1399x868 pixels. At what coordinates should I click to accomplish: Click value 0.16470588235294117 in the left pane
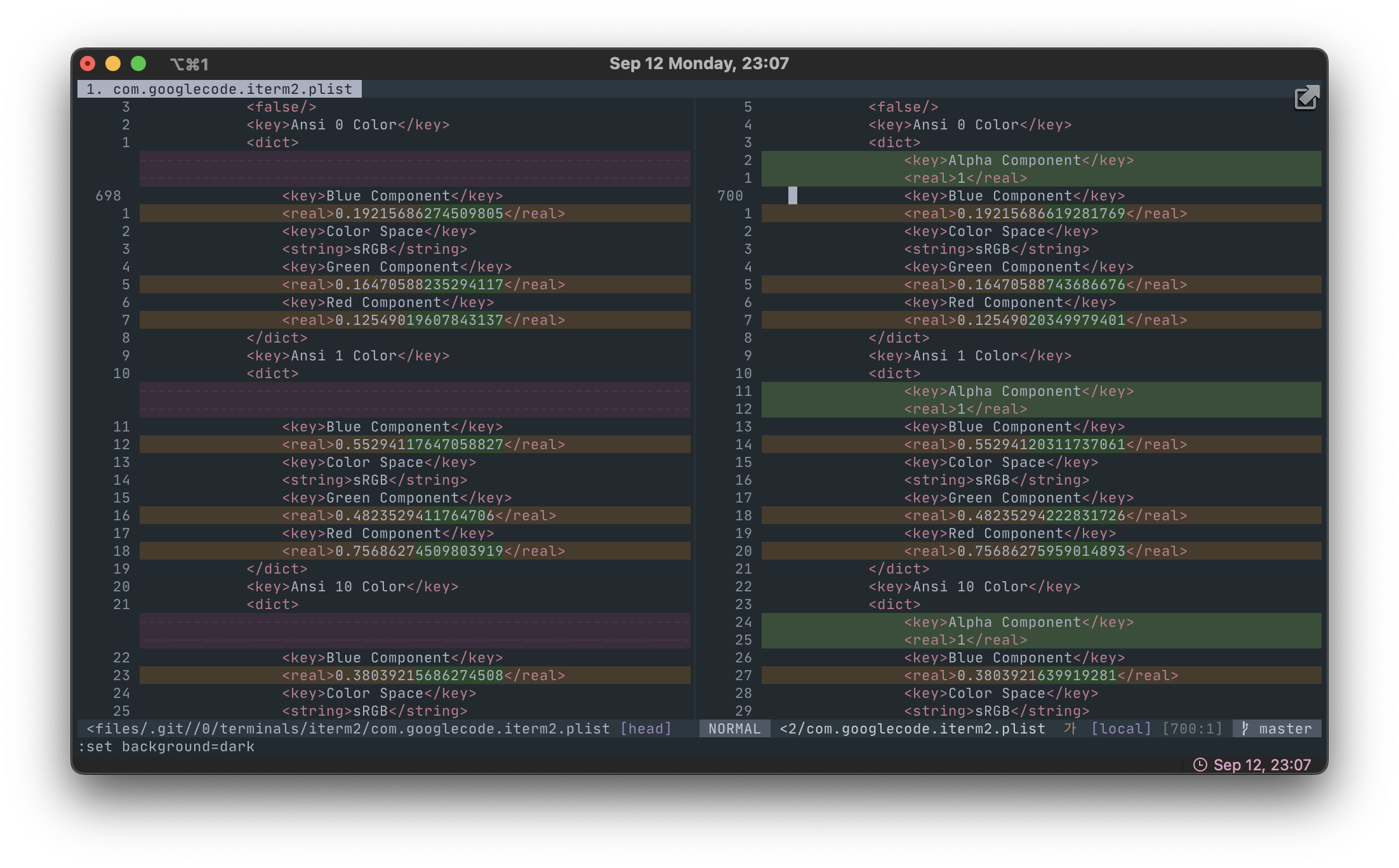pyautogui.click(x=419, y=284)
